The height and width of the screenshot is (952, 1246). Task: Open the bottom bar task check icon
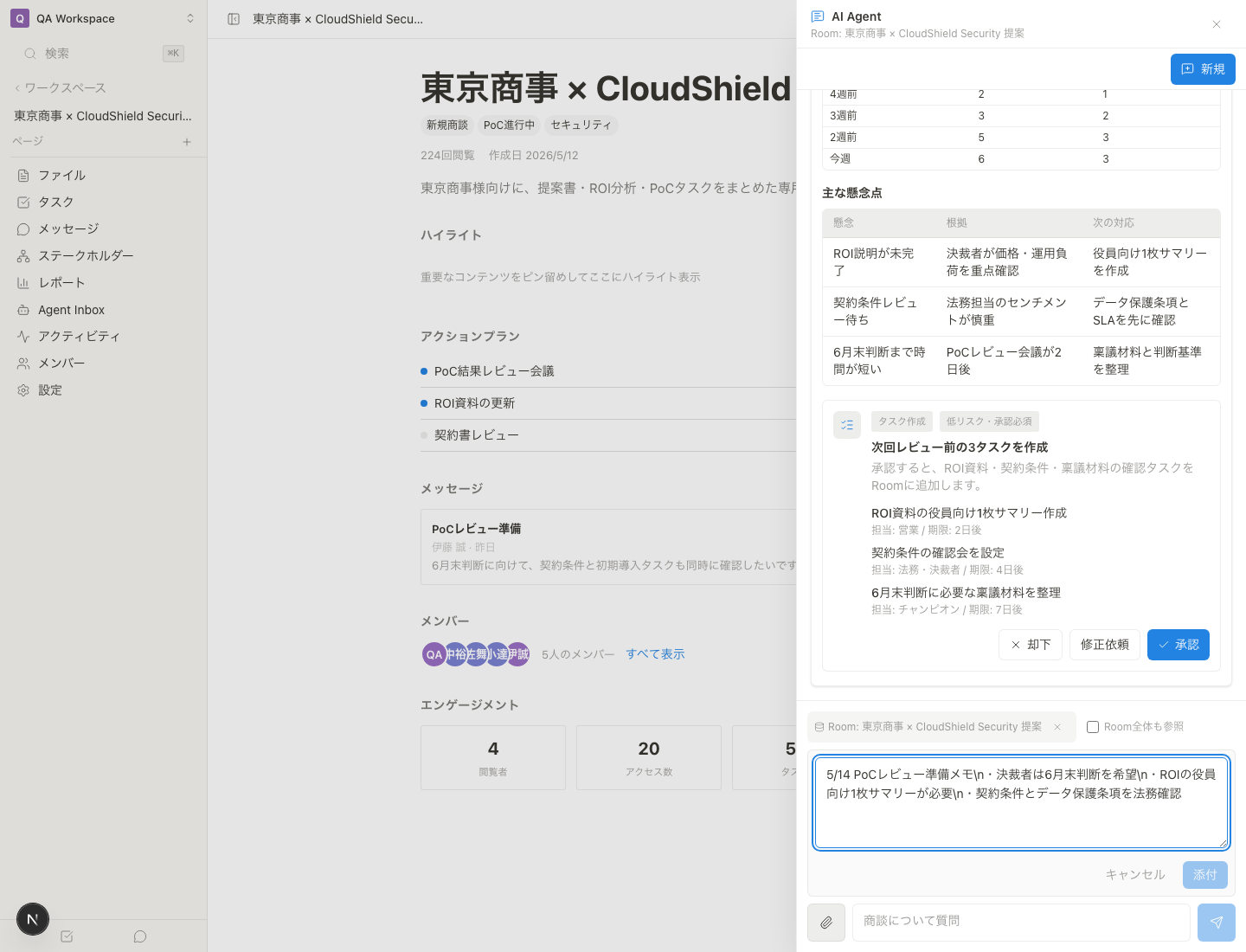tap(67, 936)
